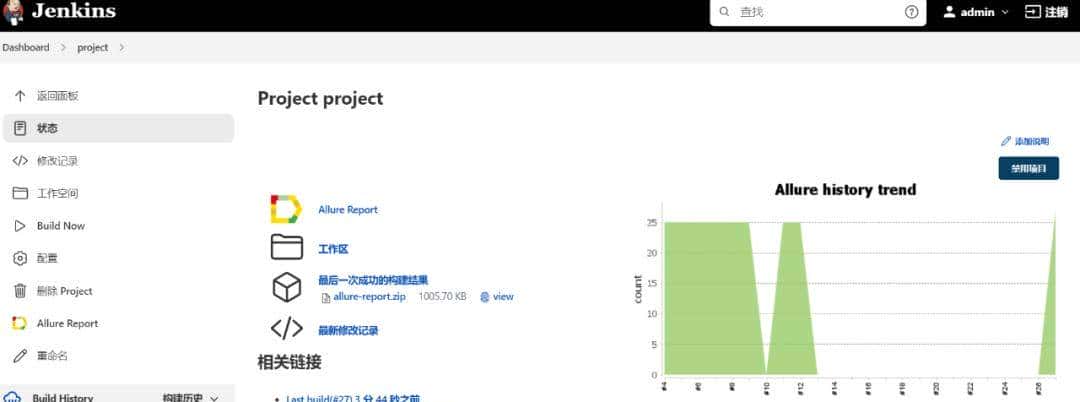Click the pencil icon for 添加说明
This screenshot has height=402, width=1080.
pos(1006,141)
